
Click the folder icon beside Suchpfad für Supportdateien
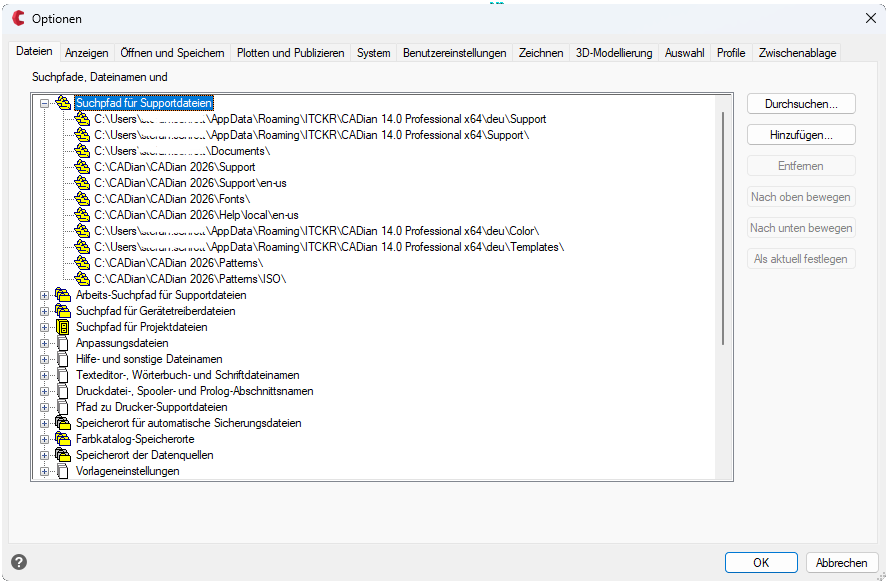click(x=64, y=103)
